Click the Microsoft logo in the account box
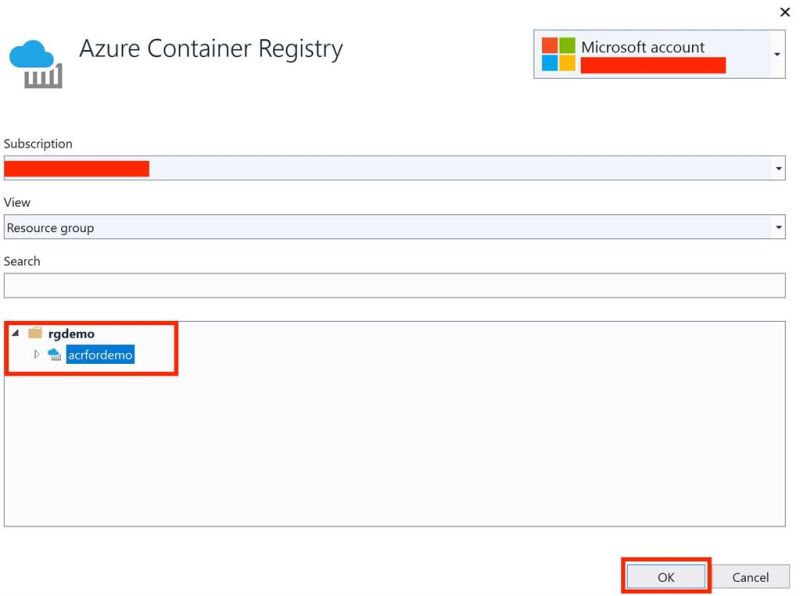Screen dimensions: 800x596 pyautogui.click(x=554, y=53)
